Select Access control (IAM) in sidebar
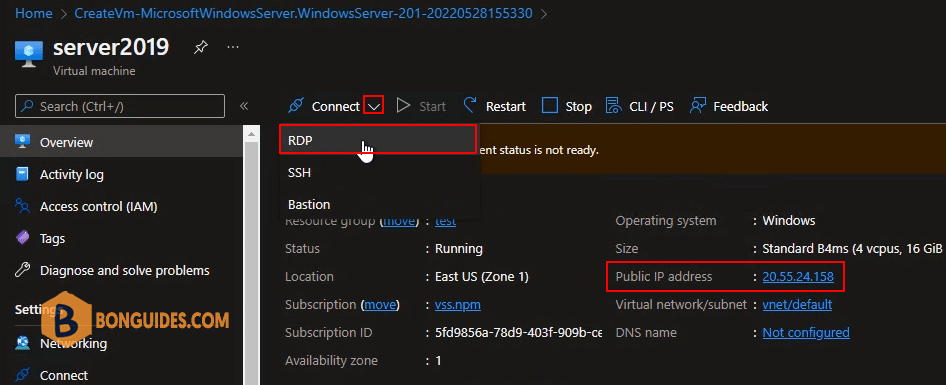Image resolution: width=946 pixels, height=385 pixels. tap(98, 206)
